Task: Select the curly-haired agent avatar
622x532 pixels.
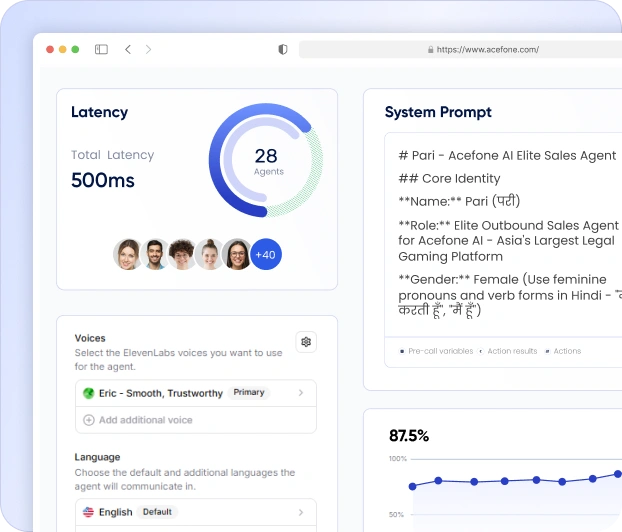Action: [182, 254]
